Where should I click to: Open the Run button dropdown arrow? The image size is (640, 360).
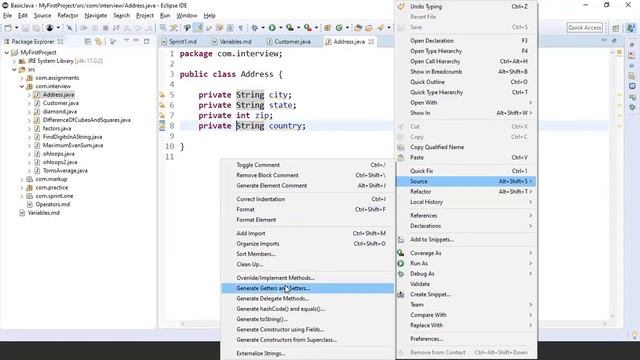click(280, 28)
